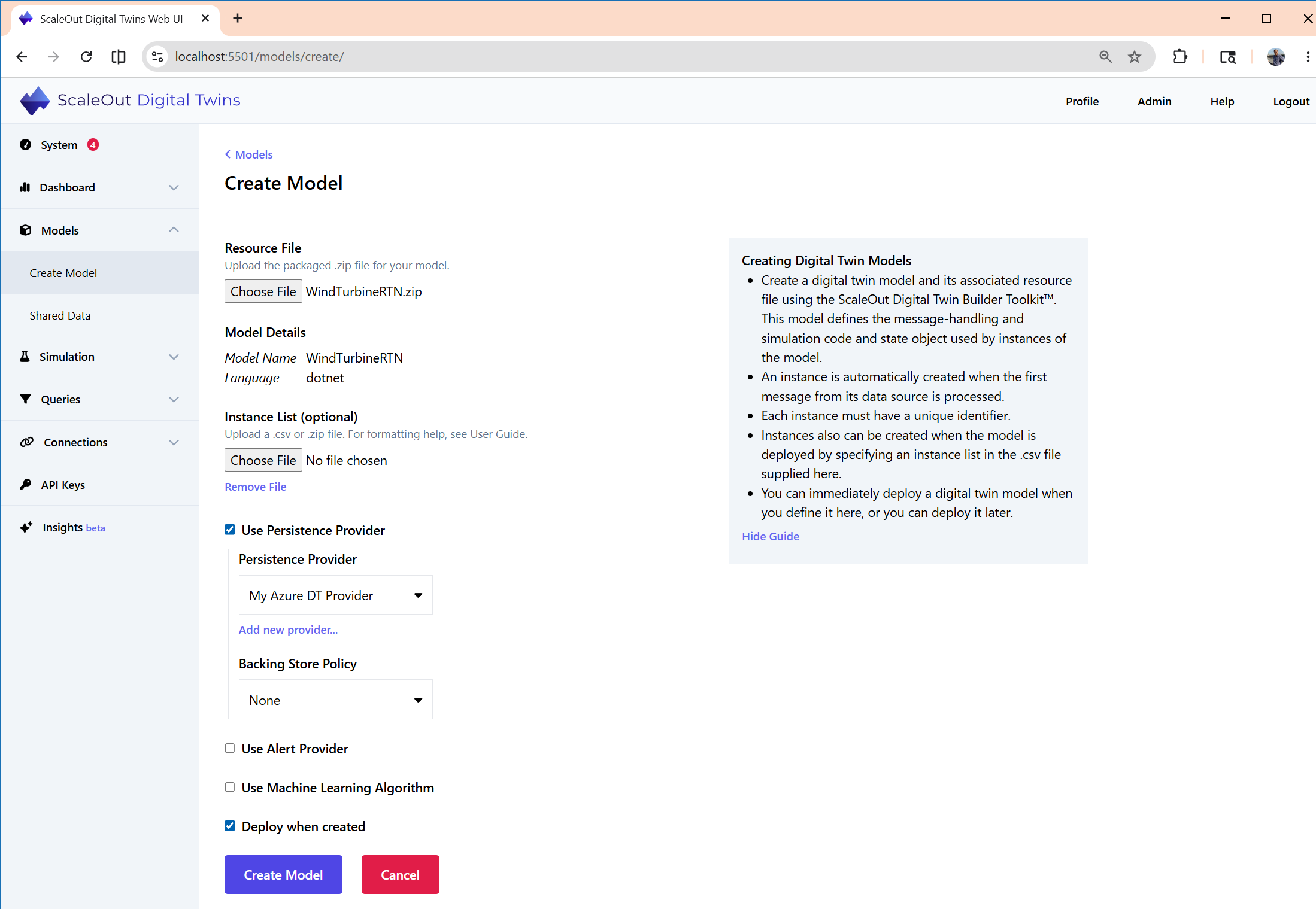Screen dimensions: 1316x909
Task: Click the site information icon in address bar
Action: 157,57
